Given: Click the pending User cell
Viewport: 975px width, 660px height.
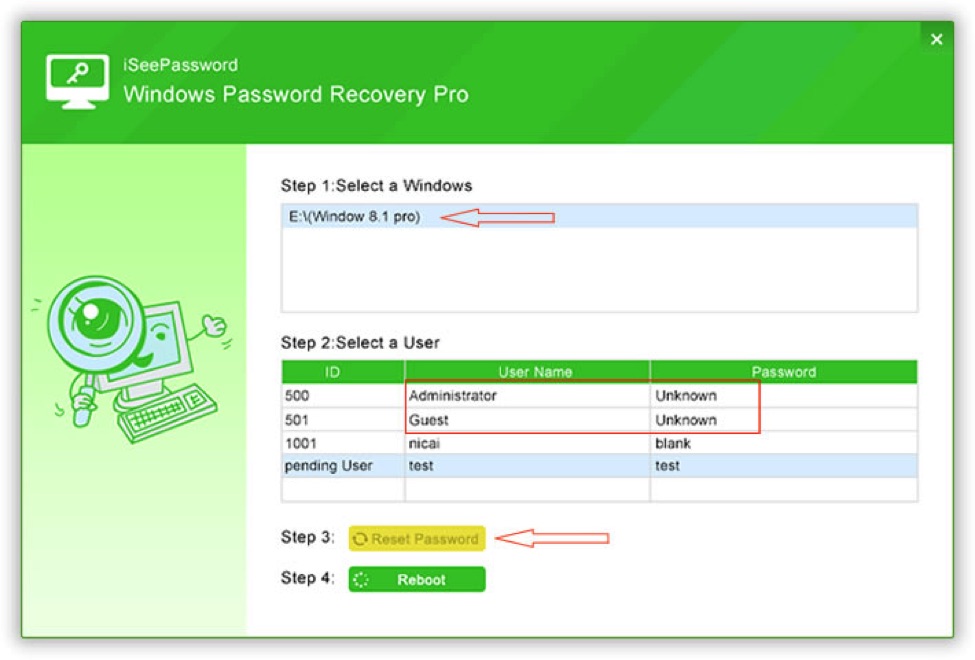Looking at the screenshot, I should (343, 466).
